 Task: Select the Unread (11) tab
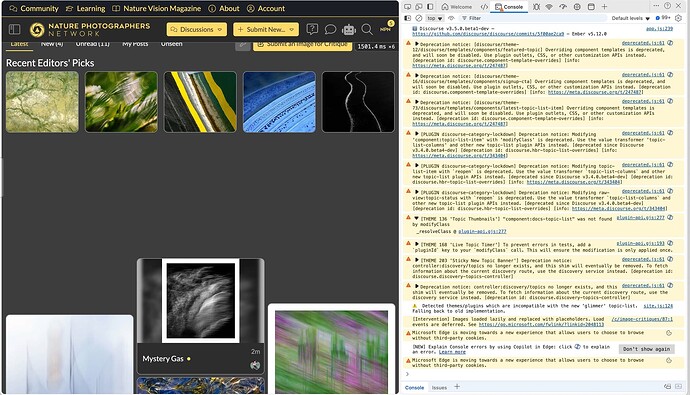(x=92, y=44)
